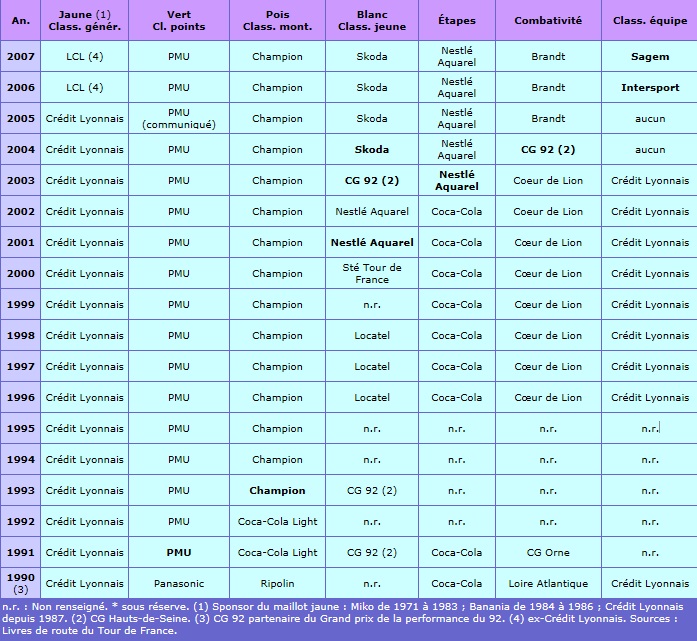The image size is (697, 641).
Task: Click 'Panasonic' in the 1990 row
Action: coord(179,584)
